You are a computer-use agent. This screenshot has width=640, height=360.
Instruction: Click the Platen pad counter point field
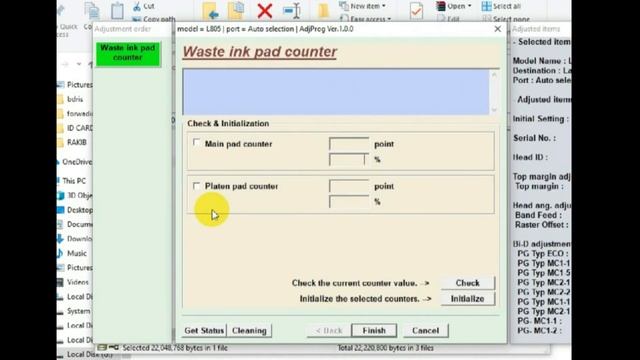point(349,186)
